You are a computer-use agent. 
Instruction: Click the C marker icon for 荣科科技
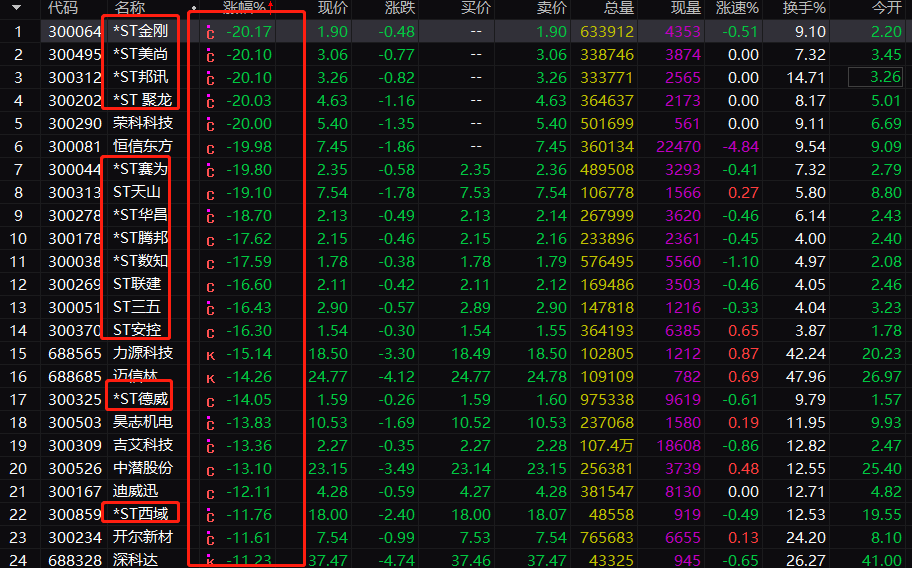pos(210,124)
